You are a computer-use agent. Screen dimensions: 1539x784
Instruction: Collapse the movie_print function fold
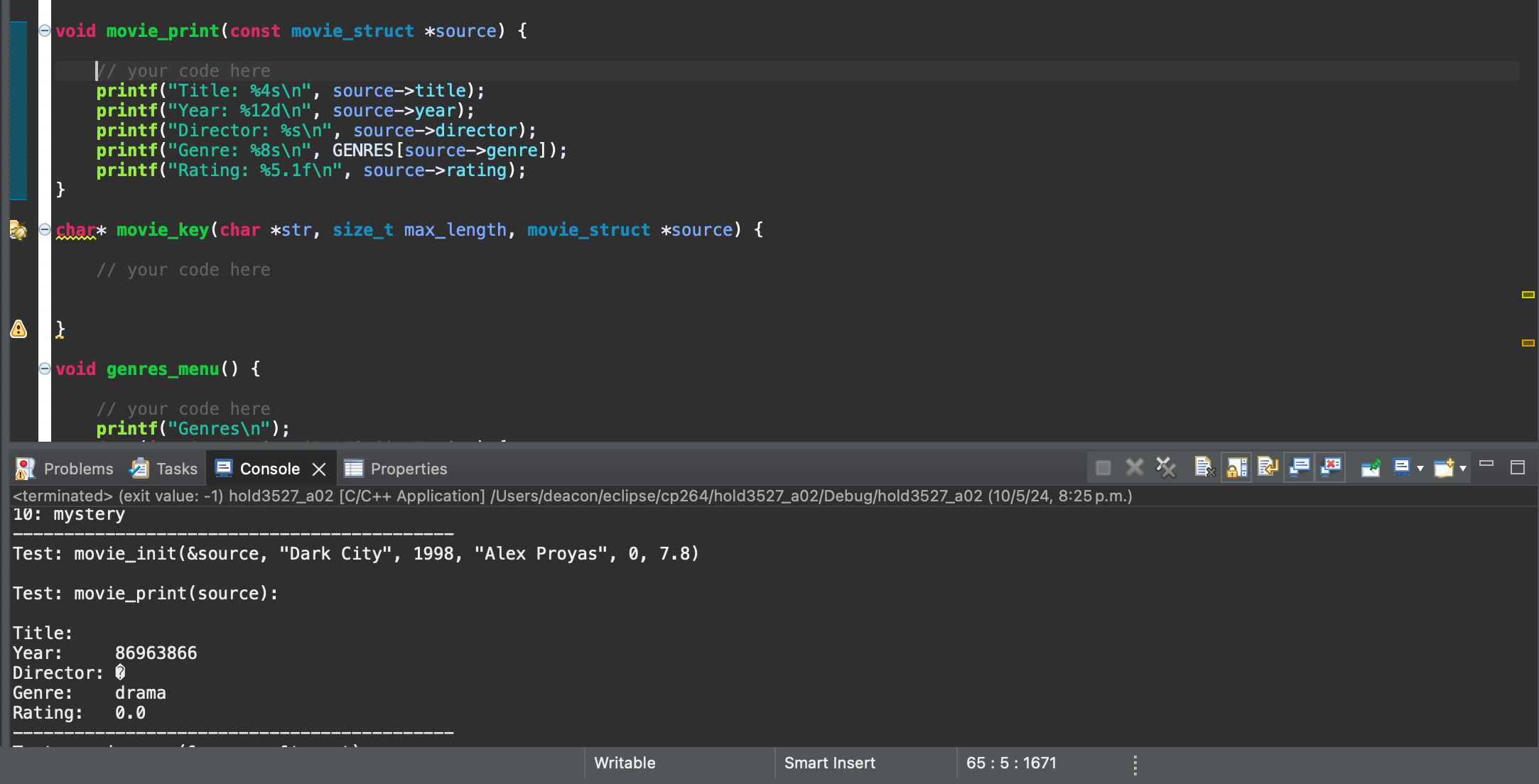(x=44, y=31)
